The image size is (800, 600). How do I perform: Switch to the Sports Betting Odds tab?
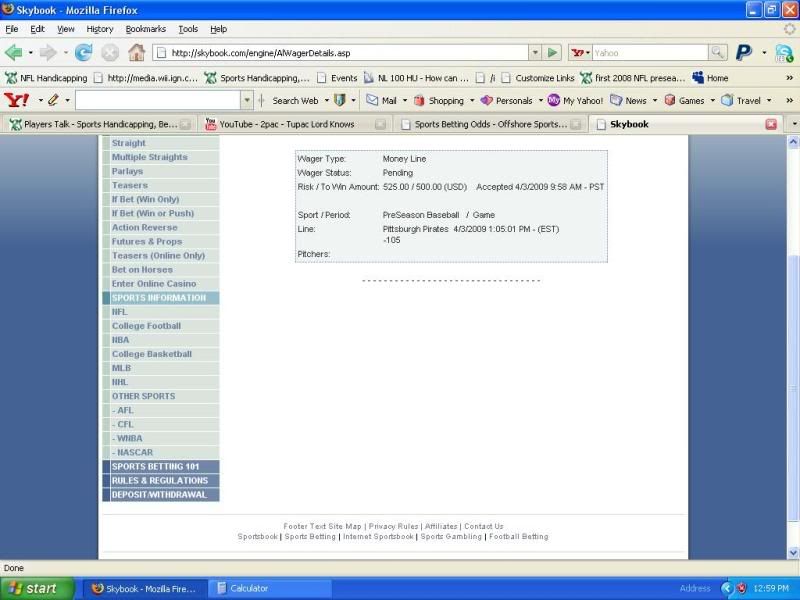click(x=490, y=124)
